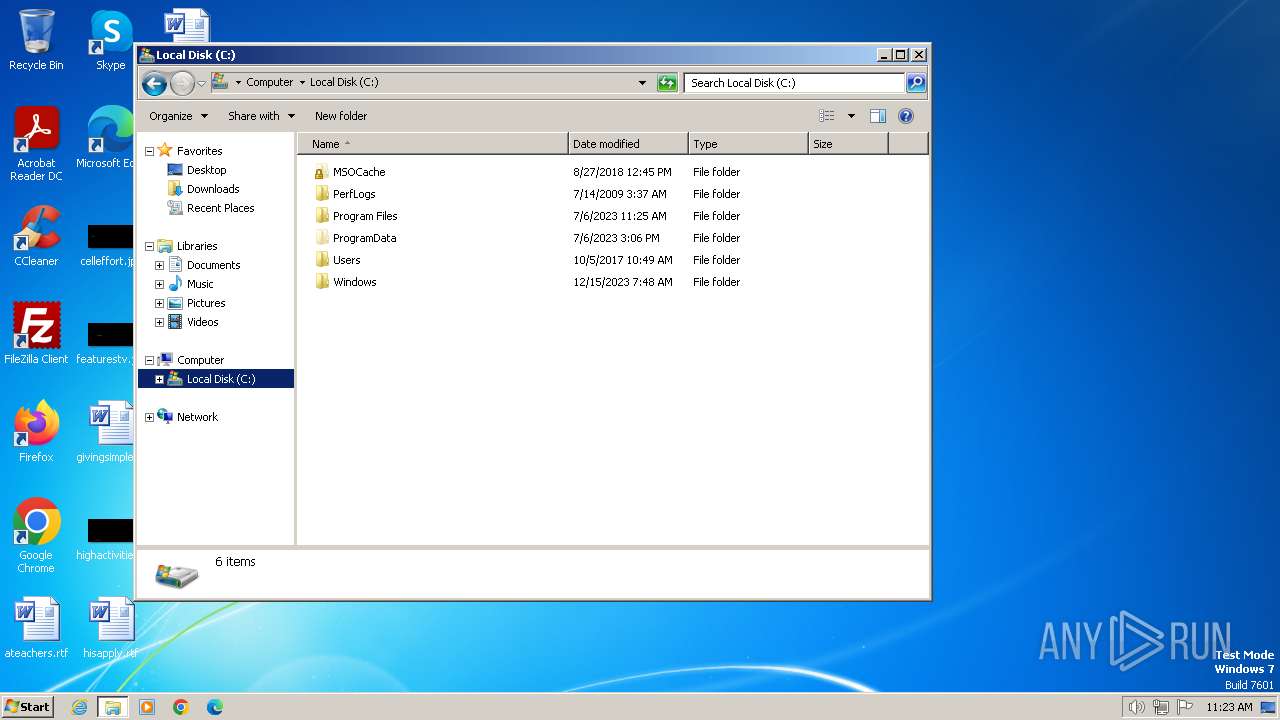This screenshot has width=1280, height=720.
Task: Select the Users folder icon
Action: [x=321, y=260]
